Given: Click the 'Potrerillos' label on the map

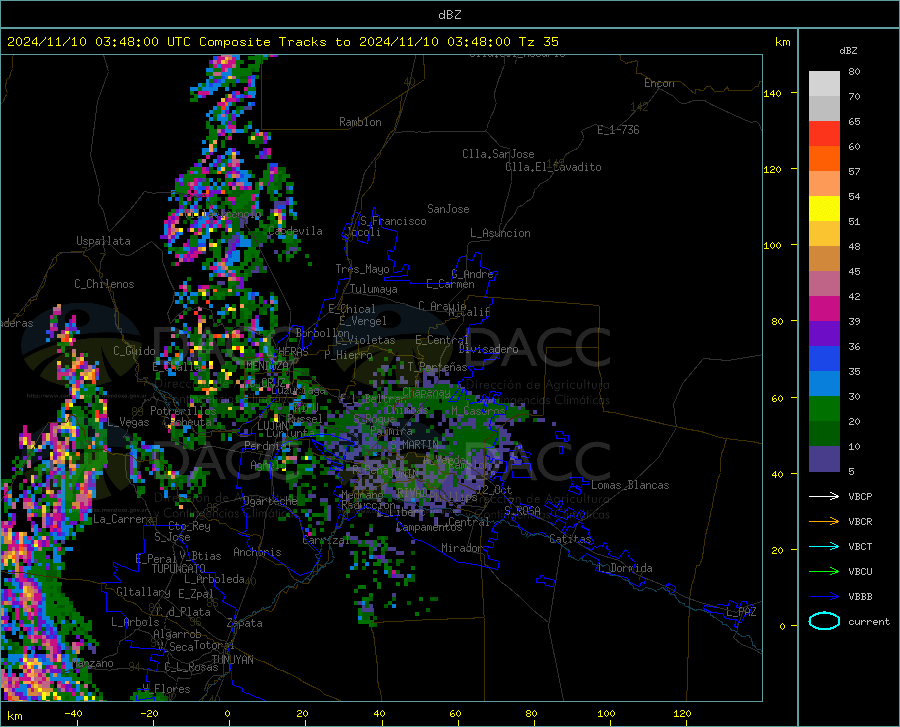Looking at the screenshot, I should coord(183,411).
